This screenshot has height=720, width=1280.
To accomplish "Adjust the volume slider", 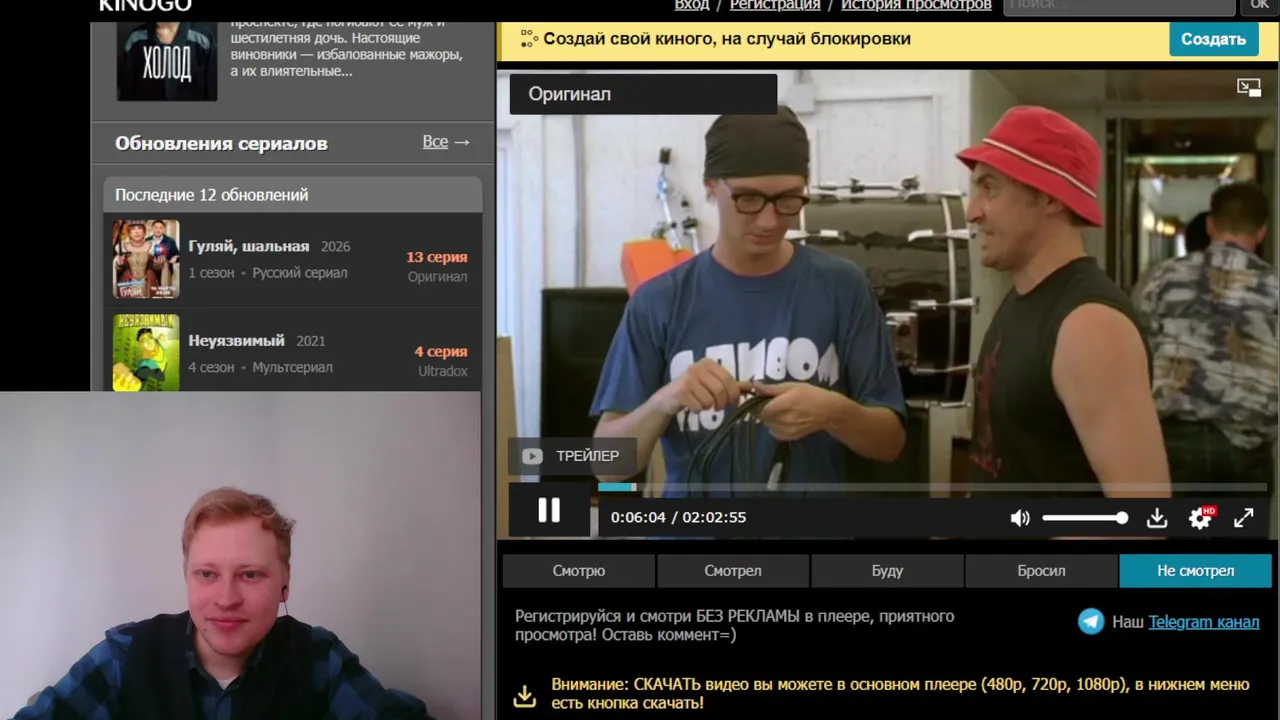I will point(1085,518).
